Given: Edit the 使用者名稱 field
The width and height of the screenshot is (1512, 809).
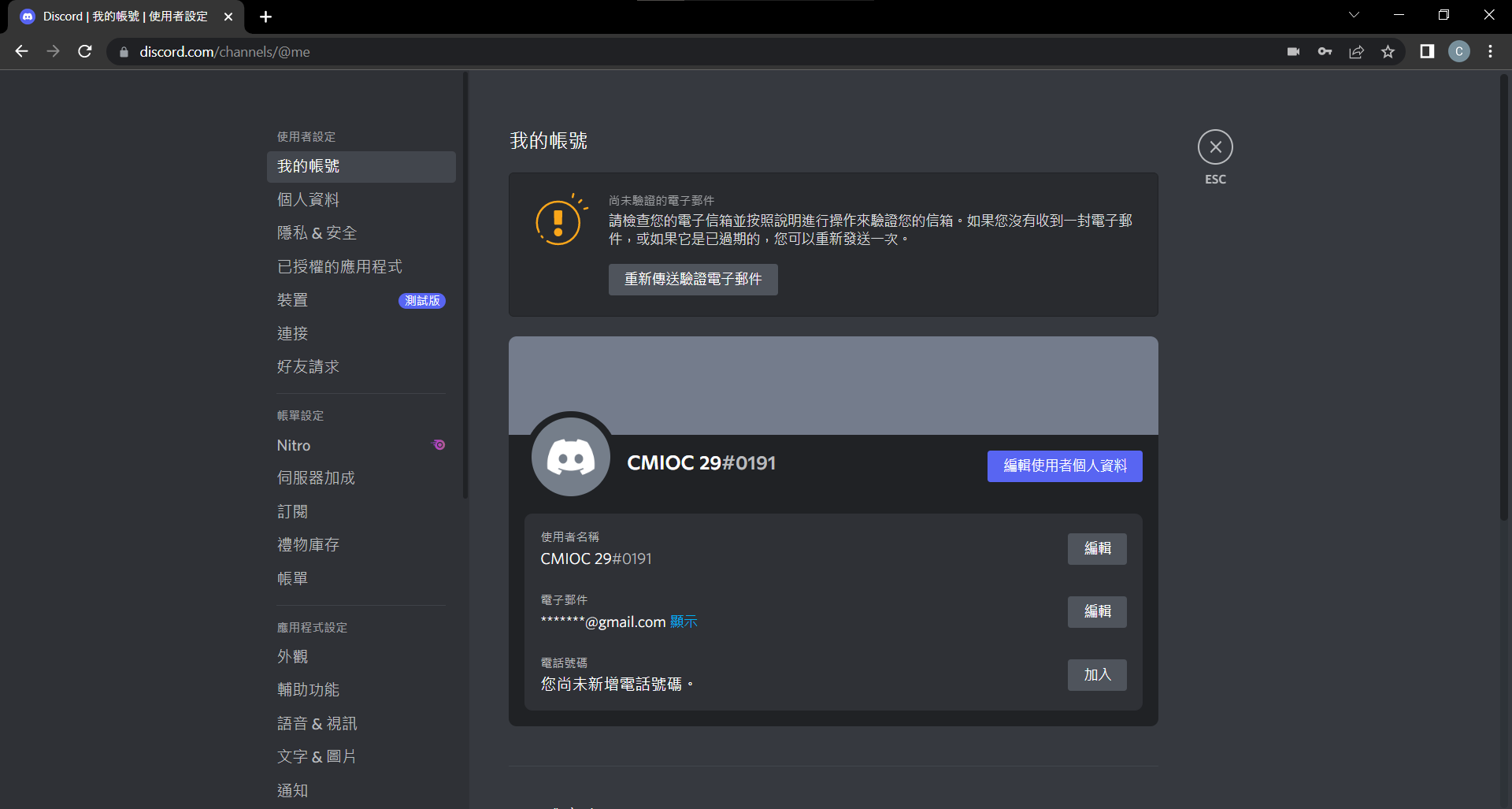Looking at the screenshot, I should (x=1097, y=549).
